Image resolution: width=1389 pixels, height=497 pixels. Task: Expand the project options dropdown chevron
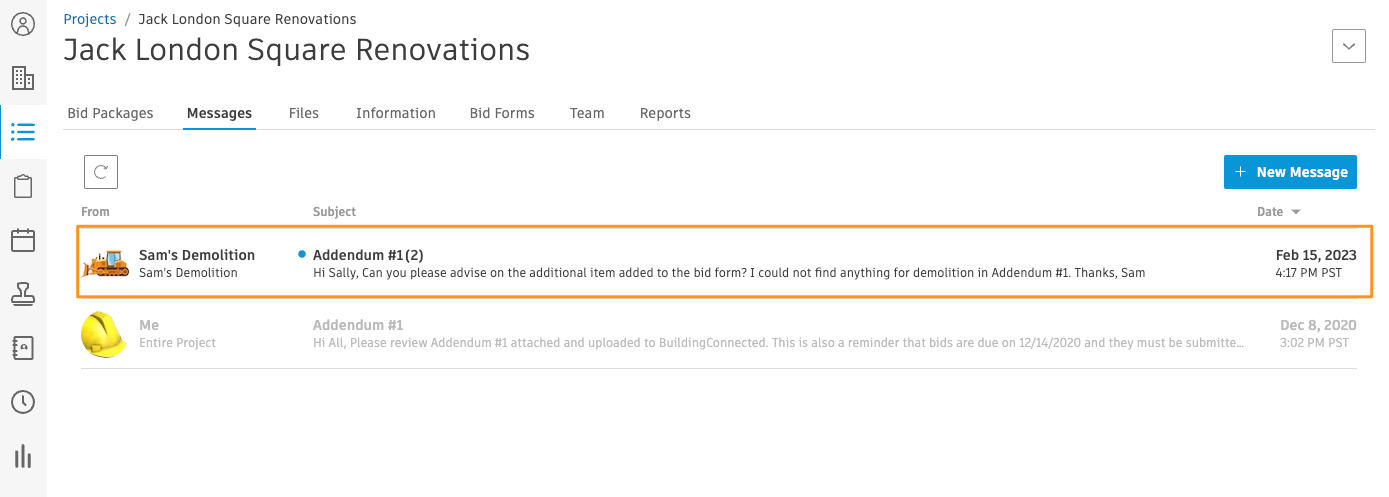tap(1349, 46)
